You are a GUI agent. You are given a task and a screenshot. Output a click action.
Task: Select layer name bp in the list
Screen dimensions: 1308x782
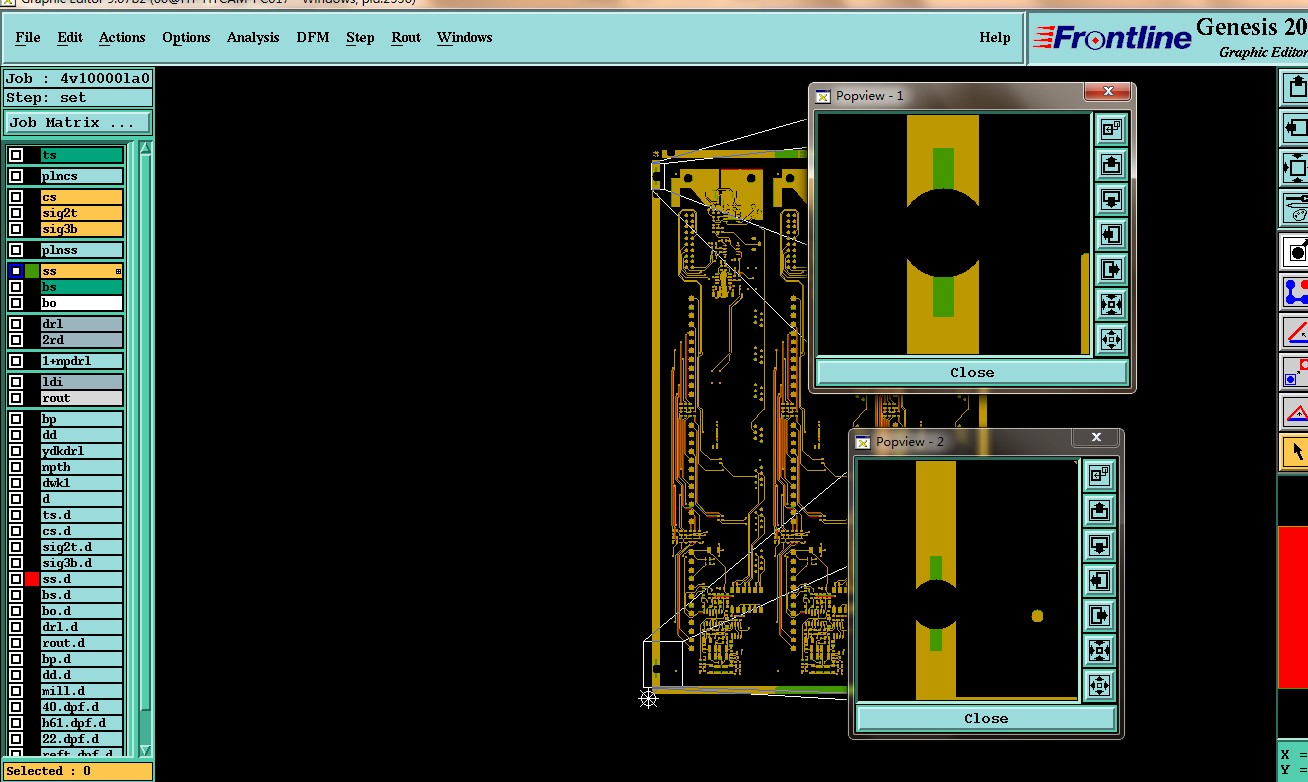pos(82,419)
